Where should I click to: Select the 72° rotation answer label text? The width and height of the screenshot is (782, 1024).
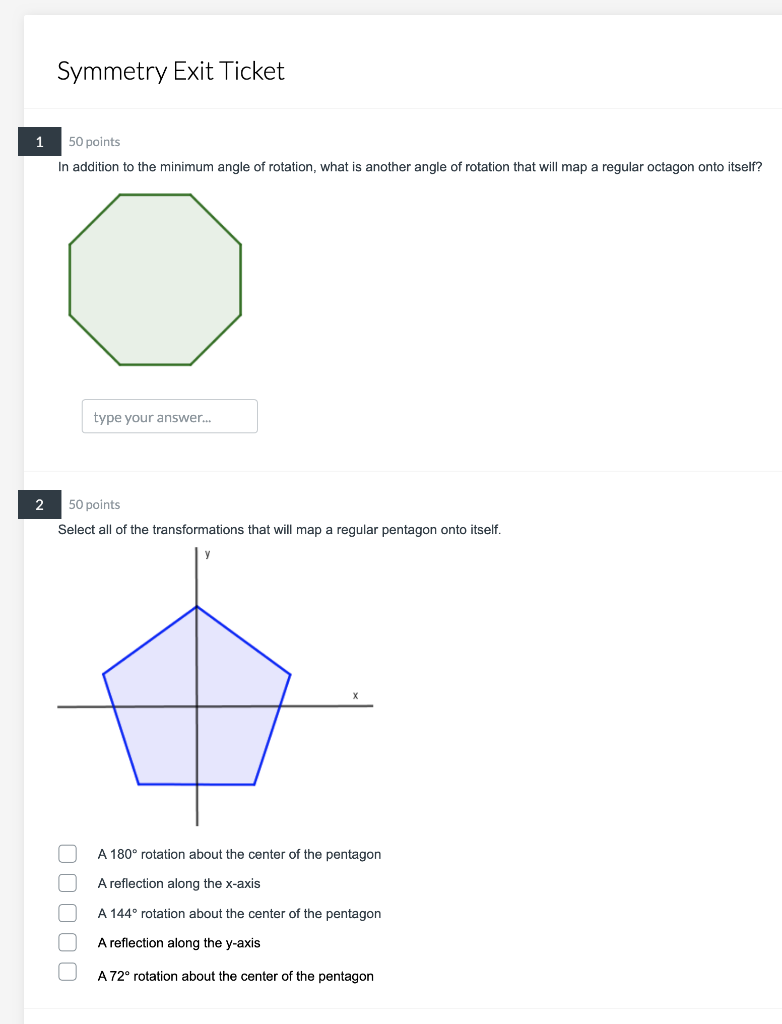235,976
